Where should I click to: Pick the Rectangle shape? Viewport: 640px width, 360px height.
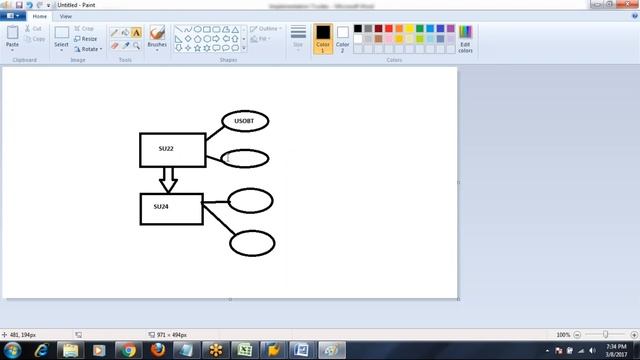207,29
